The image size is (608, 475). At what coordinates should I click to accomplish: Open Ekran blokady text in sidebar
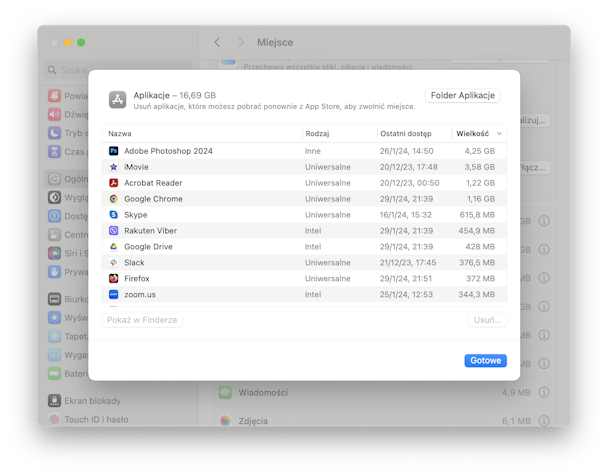click(x=92, y=401)
